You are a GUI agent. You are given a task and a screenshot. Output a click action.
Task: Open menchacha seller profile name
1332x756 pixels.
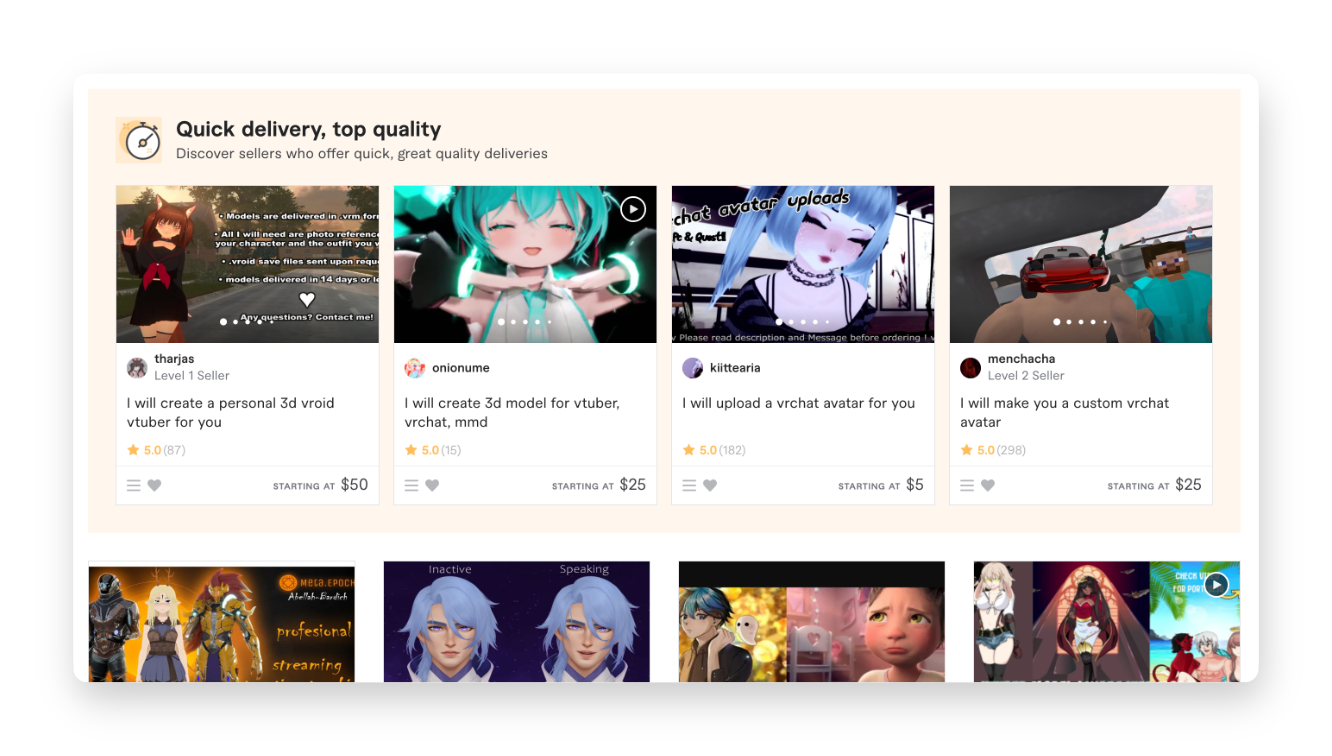click(1021, 359)
